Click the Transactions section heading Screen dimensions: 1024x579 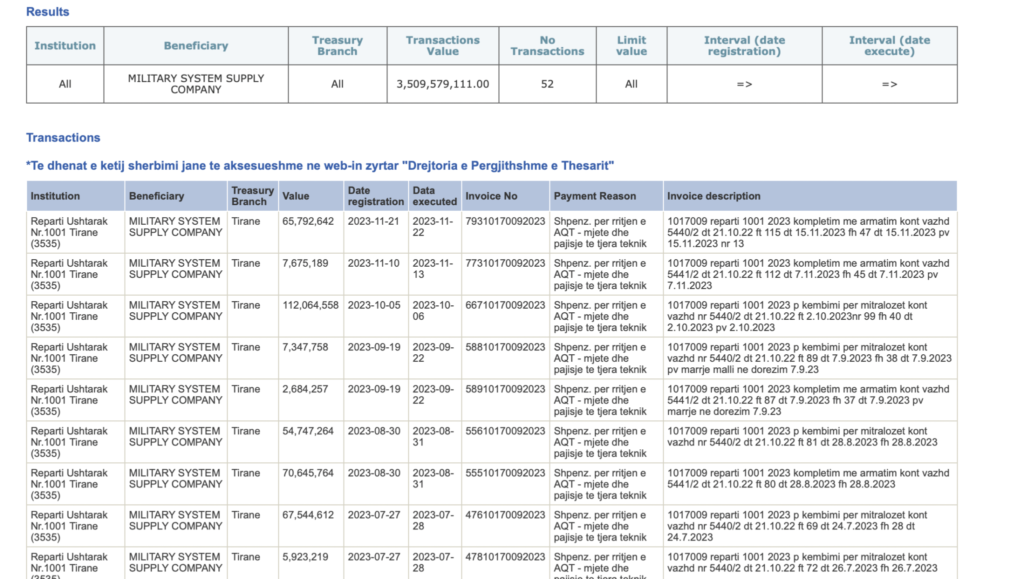pos(63,138)
